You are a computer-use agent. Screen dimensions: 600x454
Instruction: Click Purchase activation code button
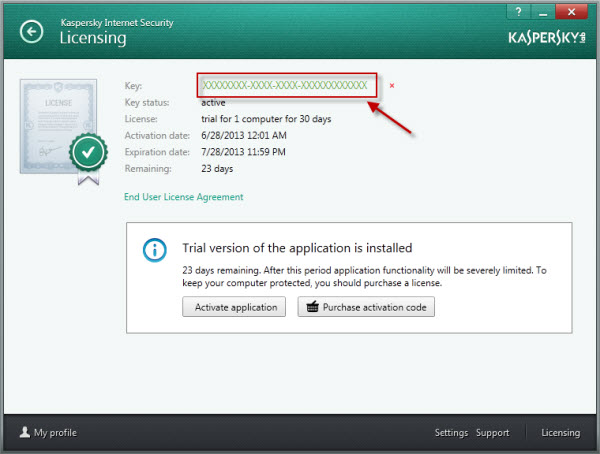tap(366, 307)
